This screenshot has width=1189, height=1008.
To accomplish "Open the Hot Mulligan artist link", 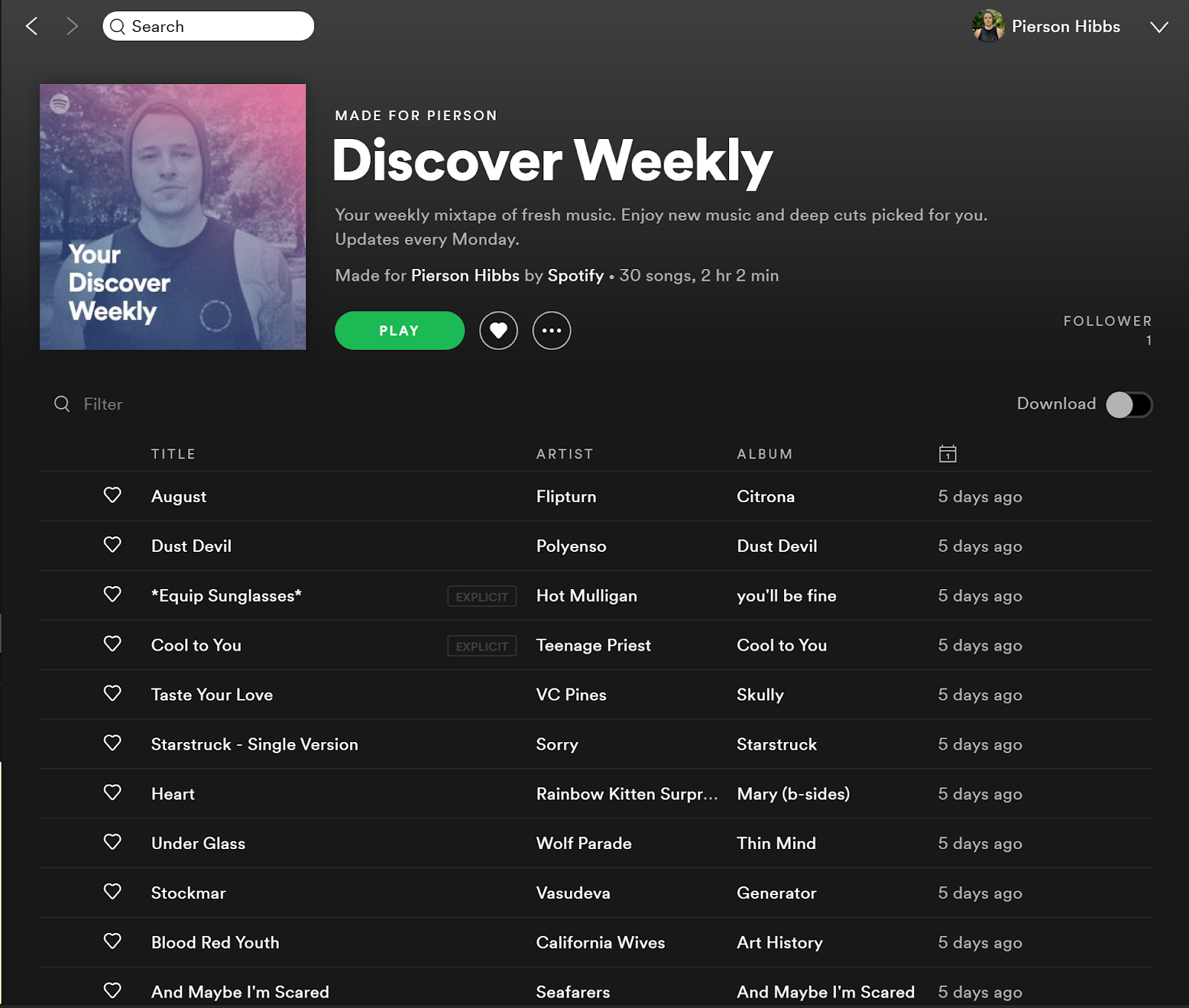I will tap(587, 596).
